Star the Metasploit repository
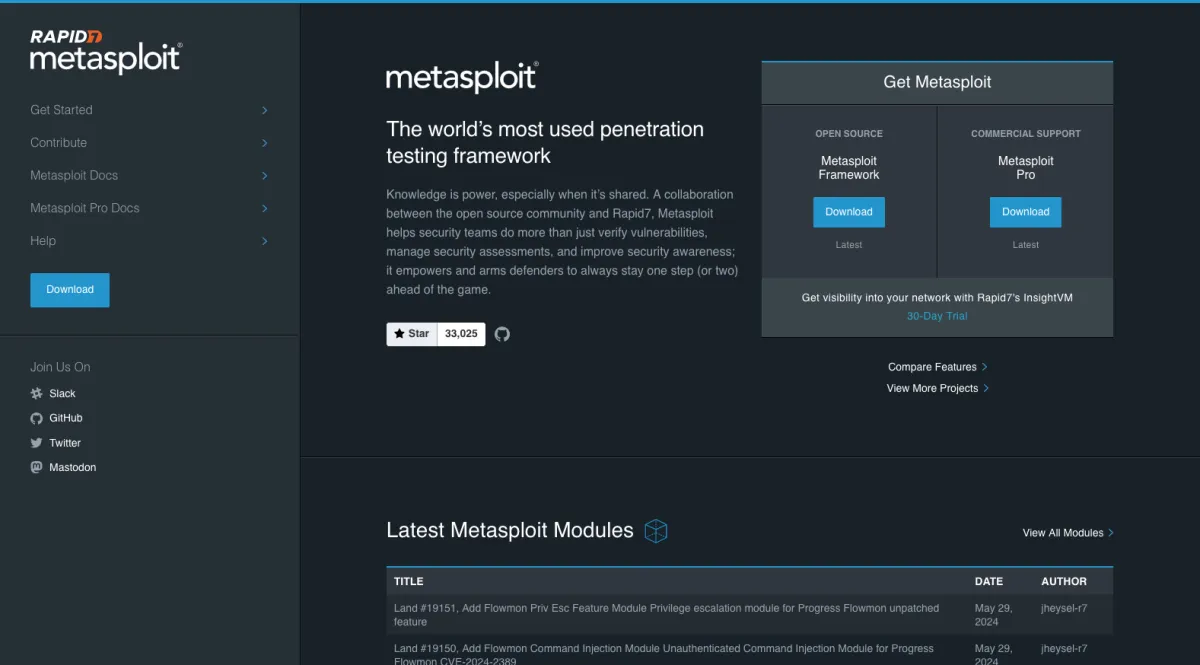Screen dimensions: 1200x665 click(411, 334)
